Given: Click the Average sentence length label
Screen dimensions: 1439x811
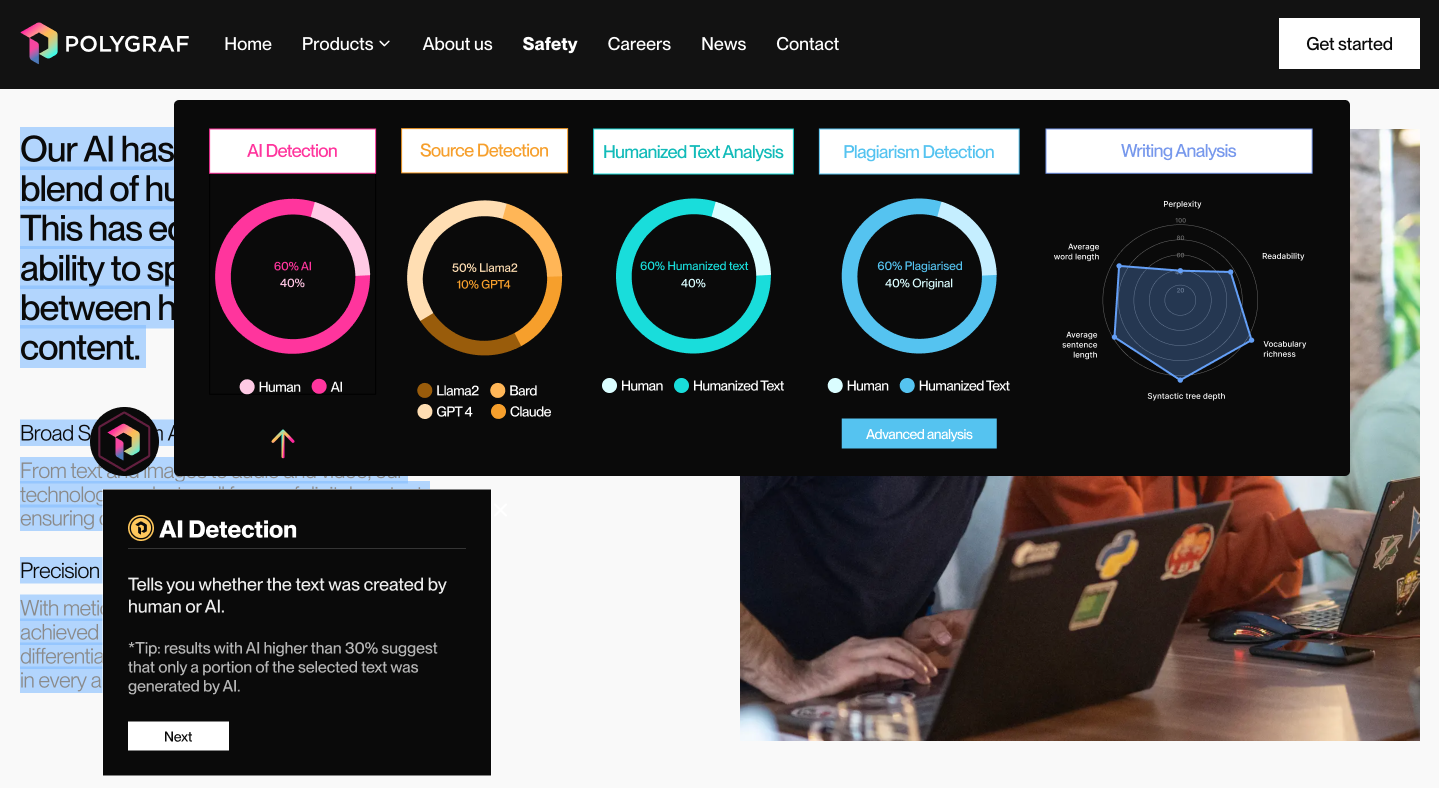Looking at the screenshot, I should (x=1081, y=345).
